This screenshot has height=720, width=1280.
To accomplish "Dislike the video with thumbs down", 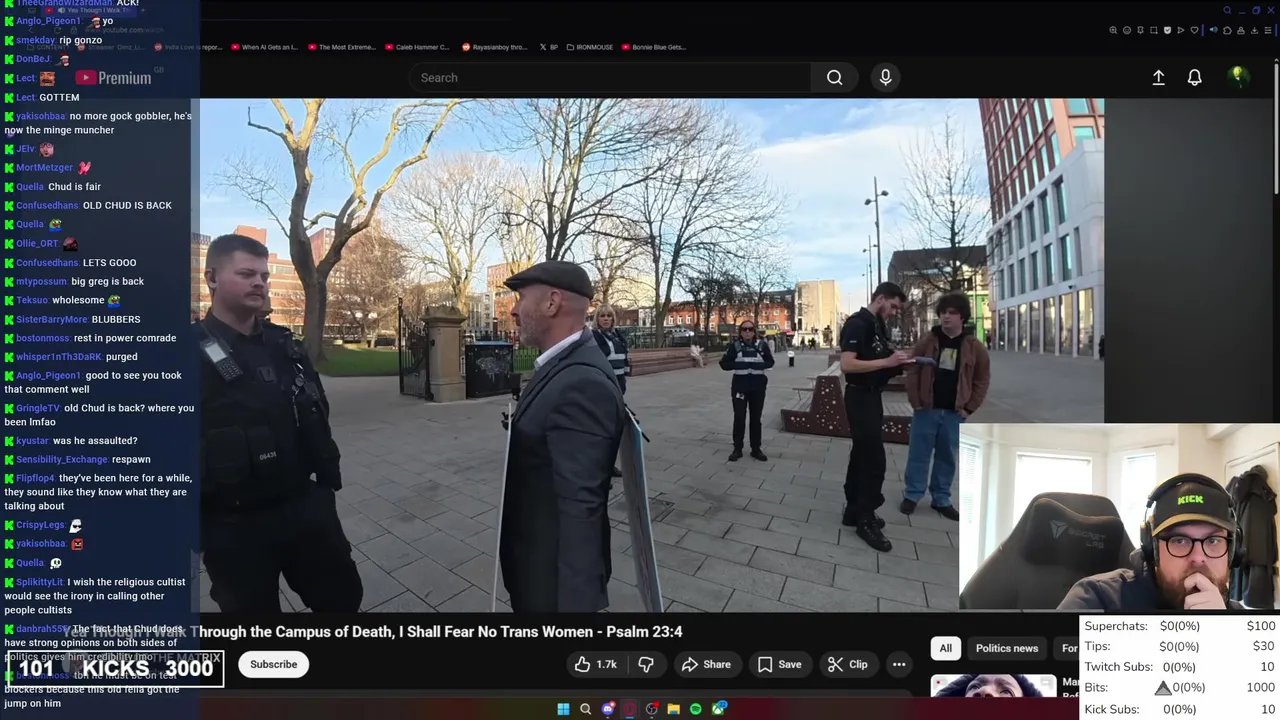I will point(646,664).
